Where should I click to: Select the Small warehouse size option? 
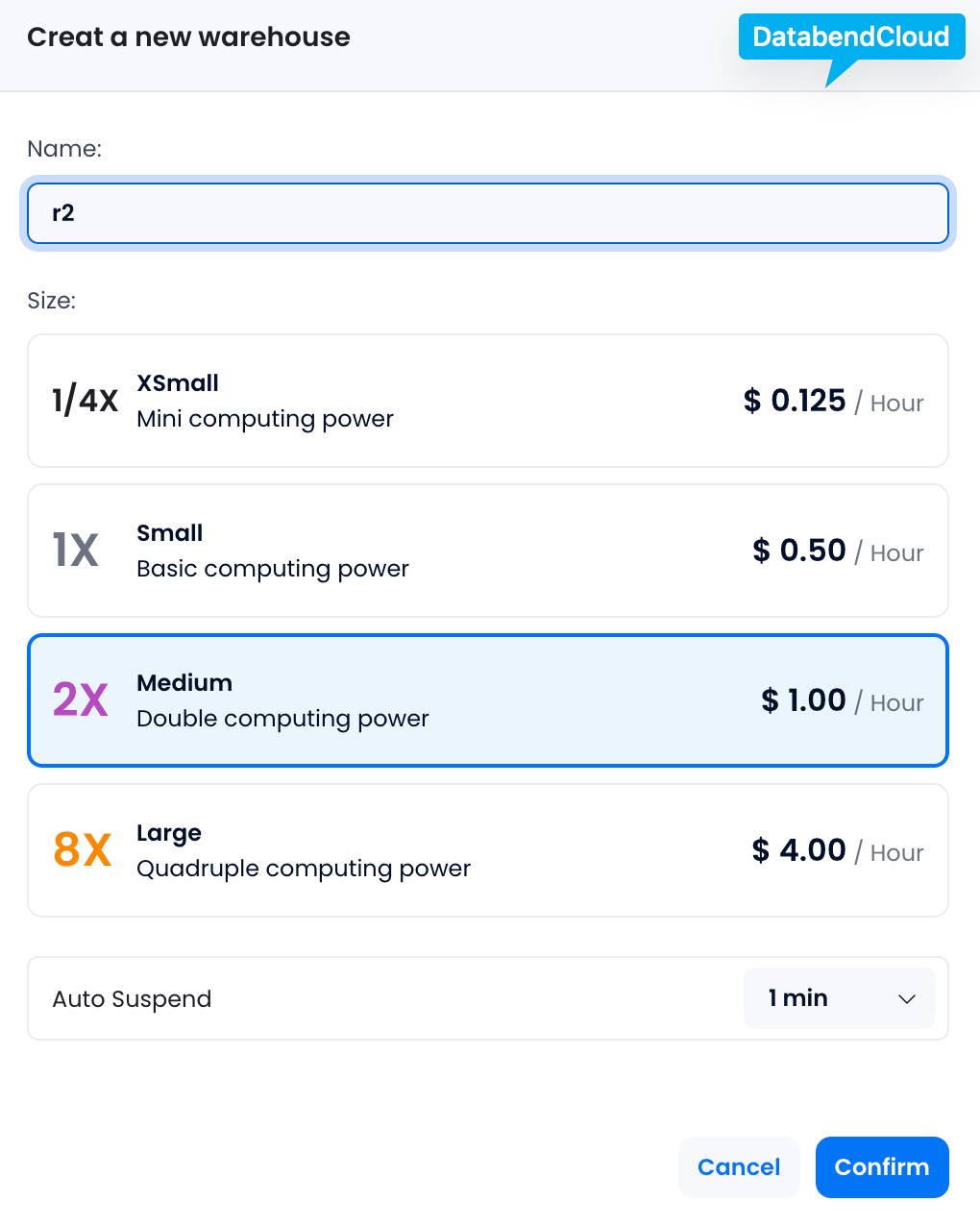(488, 551)
